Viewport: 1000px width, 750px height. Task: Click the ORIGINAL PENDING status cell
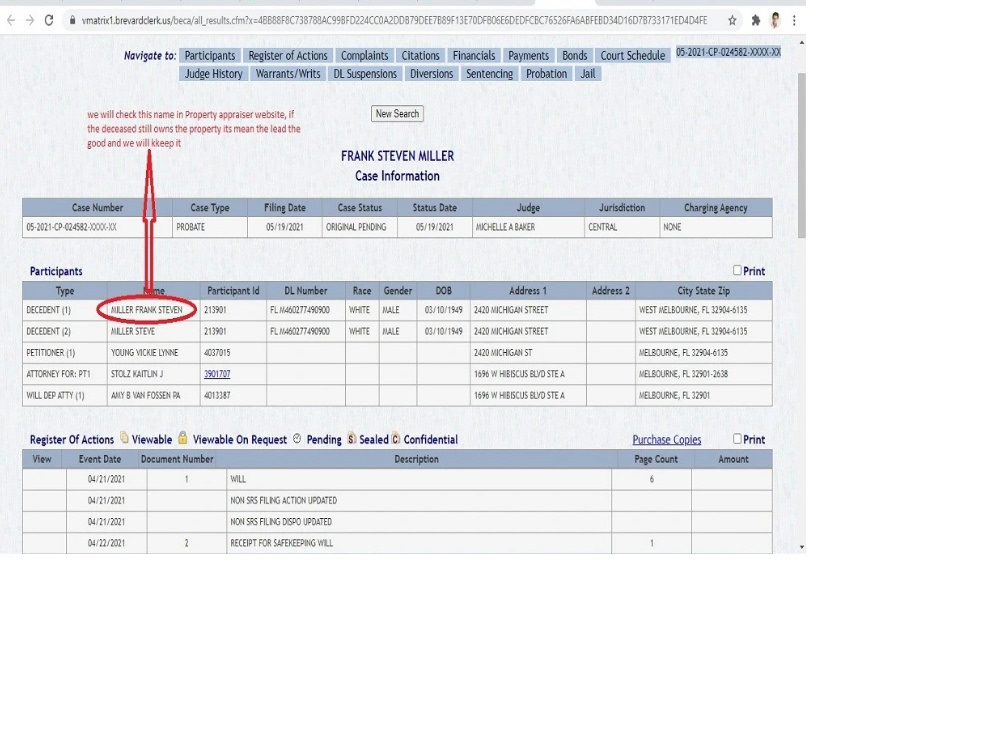(360, 227)
